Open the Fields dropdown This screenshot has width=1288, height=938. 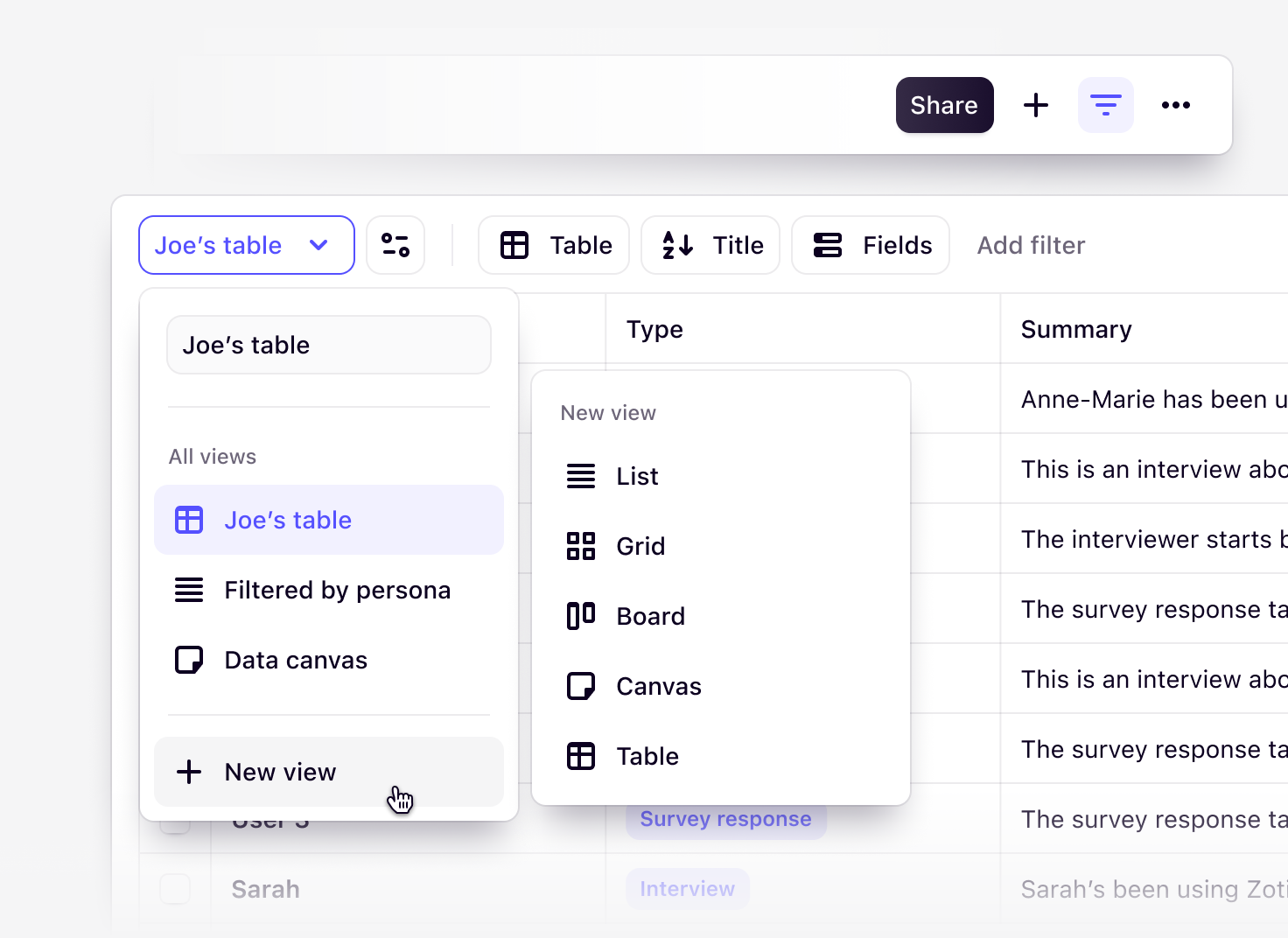click(870, 245)
